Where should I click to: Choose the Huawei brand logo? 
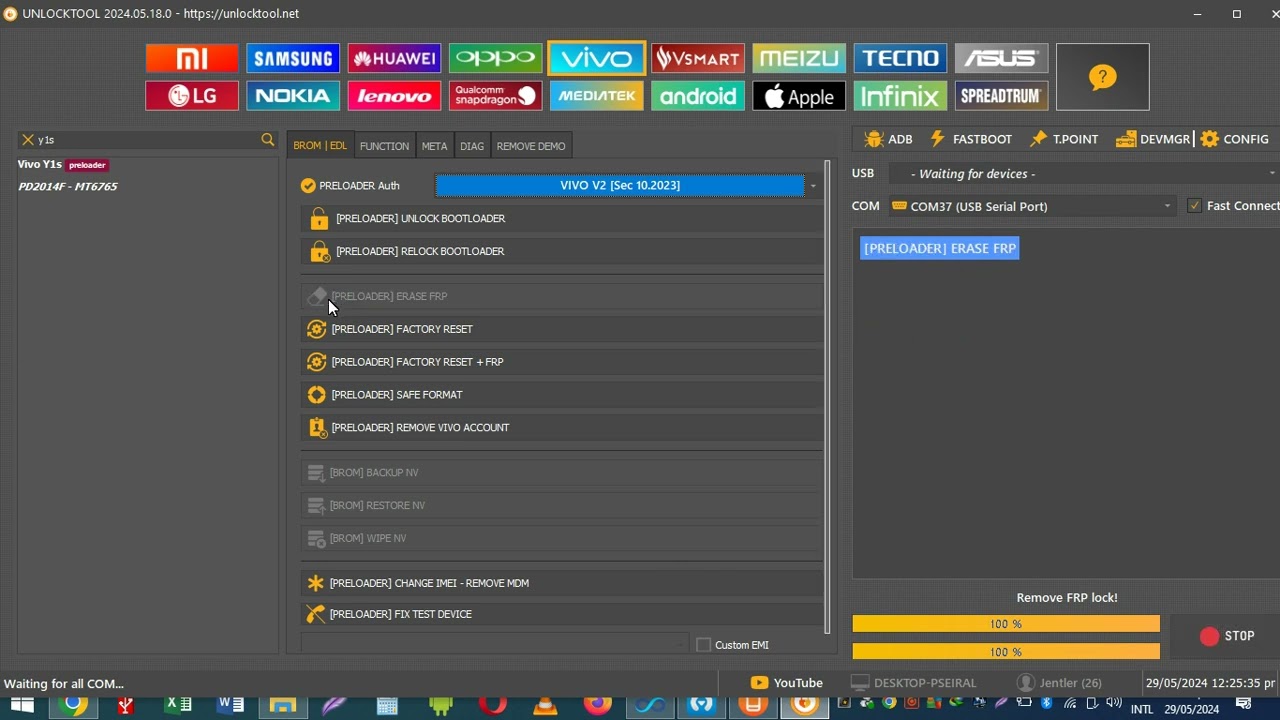(x=394, y=58)
